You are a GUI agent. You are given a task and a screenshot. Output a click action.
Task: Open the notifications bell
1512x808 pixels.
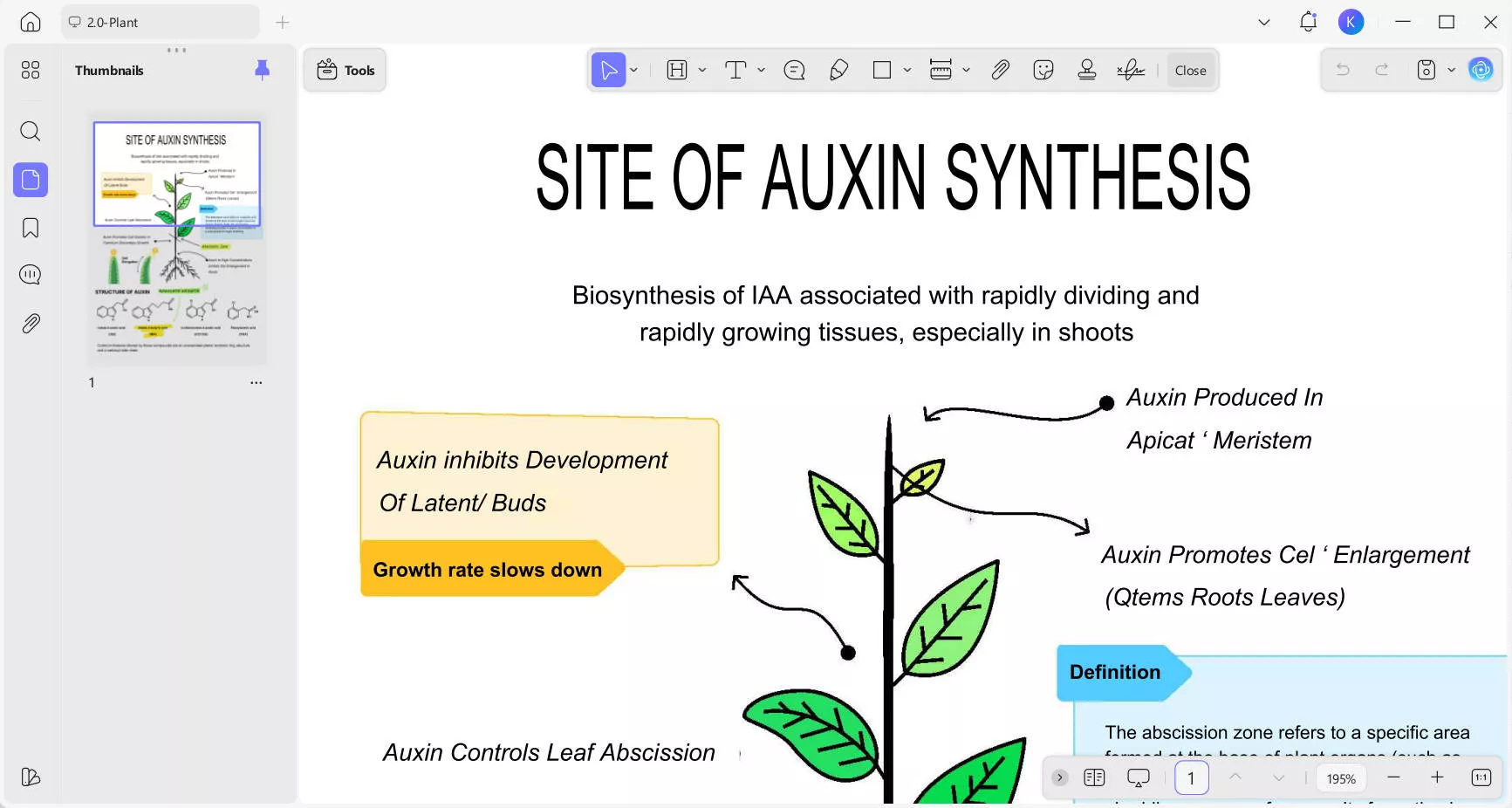pos(1308,22)
